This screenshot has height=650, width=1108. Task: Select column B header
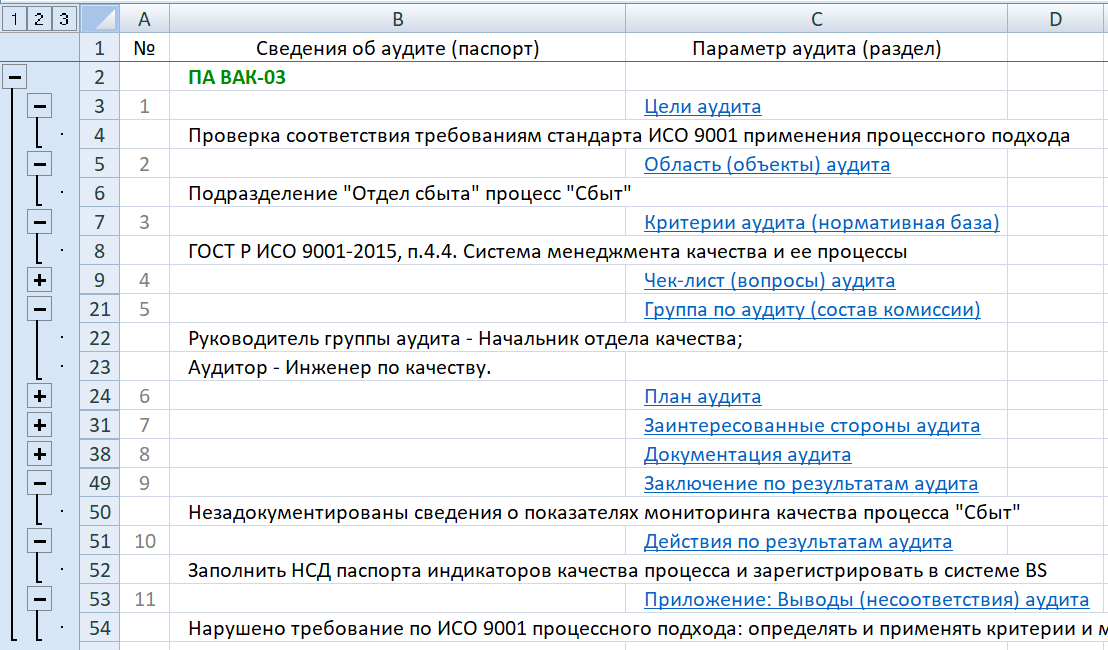[x=397, y=18]
